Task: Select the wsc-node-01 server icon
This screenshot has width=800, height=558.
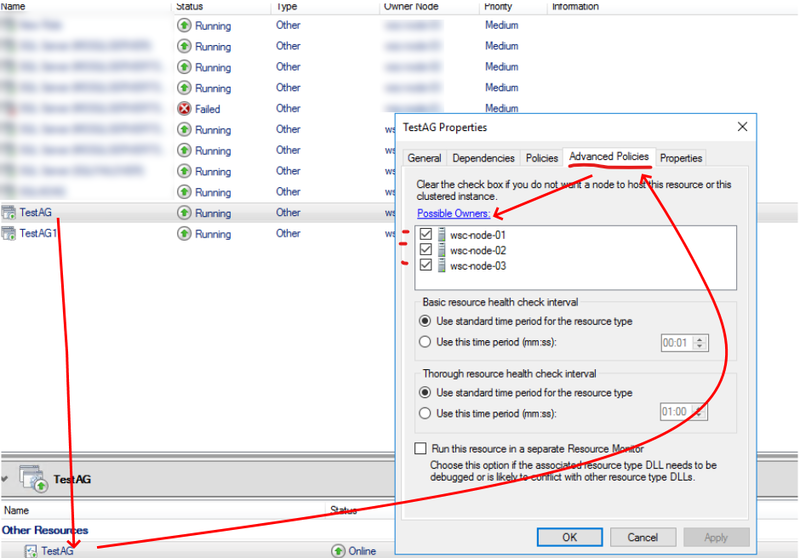Action: [x=441, y=235]
